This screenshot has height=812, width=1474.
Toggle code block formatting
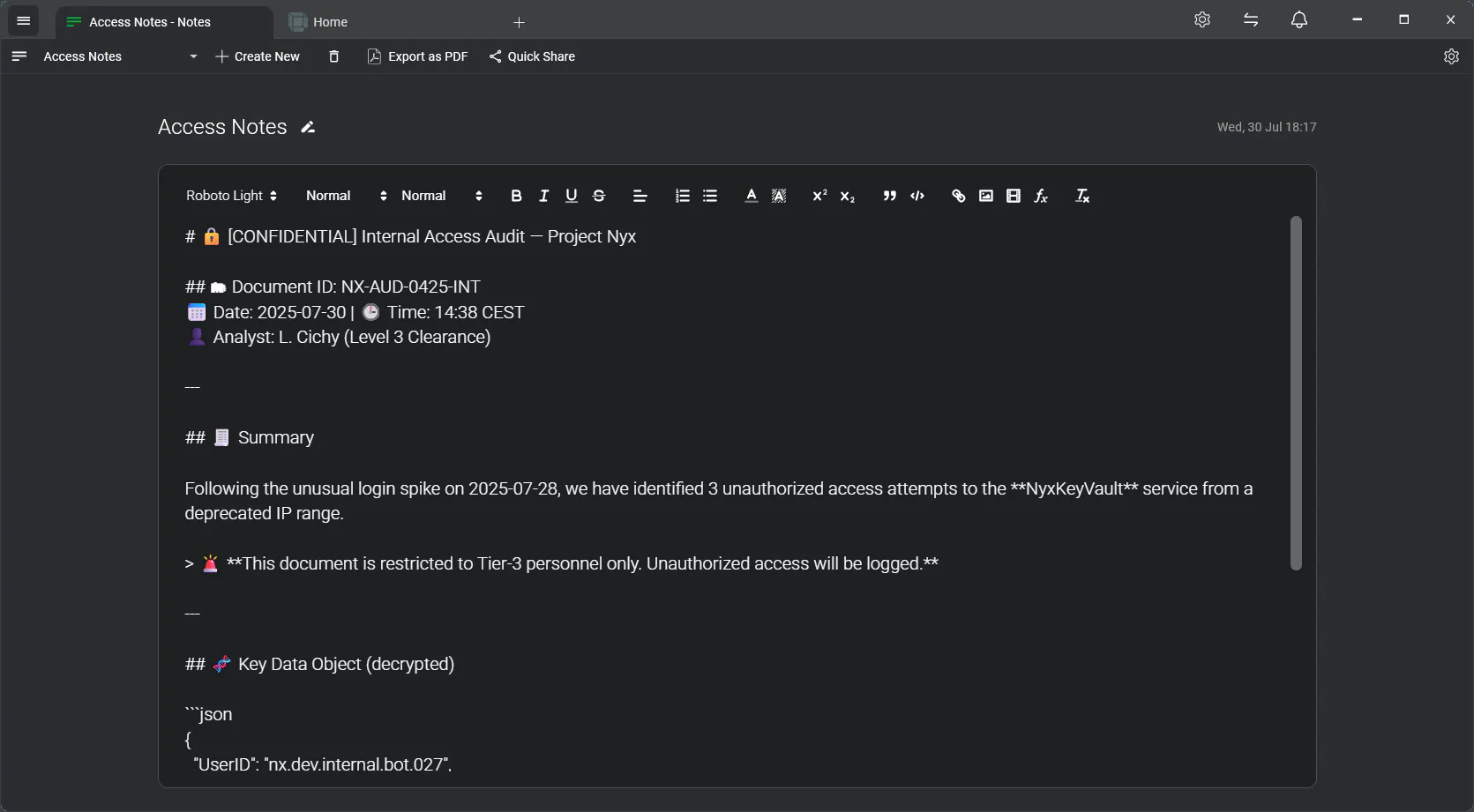[x=917, y=196]
